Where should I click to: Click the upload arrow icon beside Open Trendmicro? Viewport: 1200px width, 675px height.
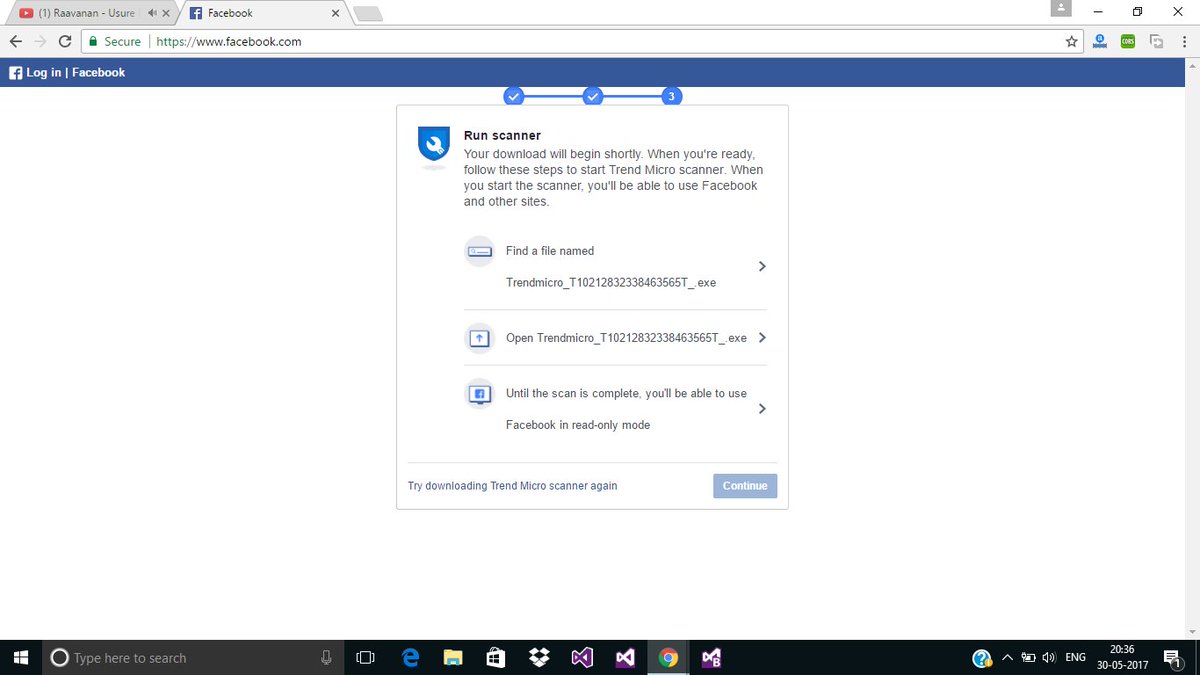tap(480, 338)
